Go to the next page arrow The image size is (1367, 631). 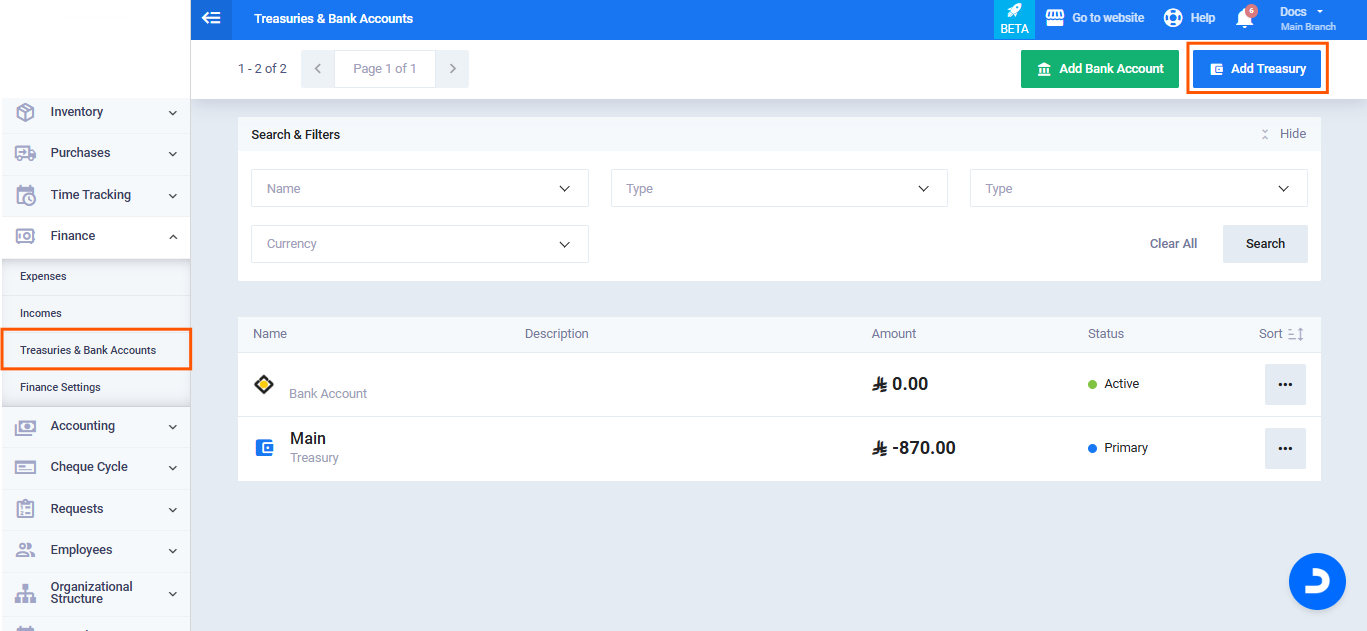[x=452, y=69]
